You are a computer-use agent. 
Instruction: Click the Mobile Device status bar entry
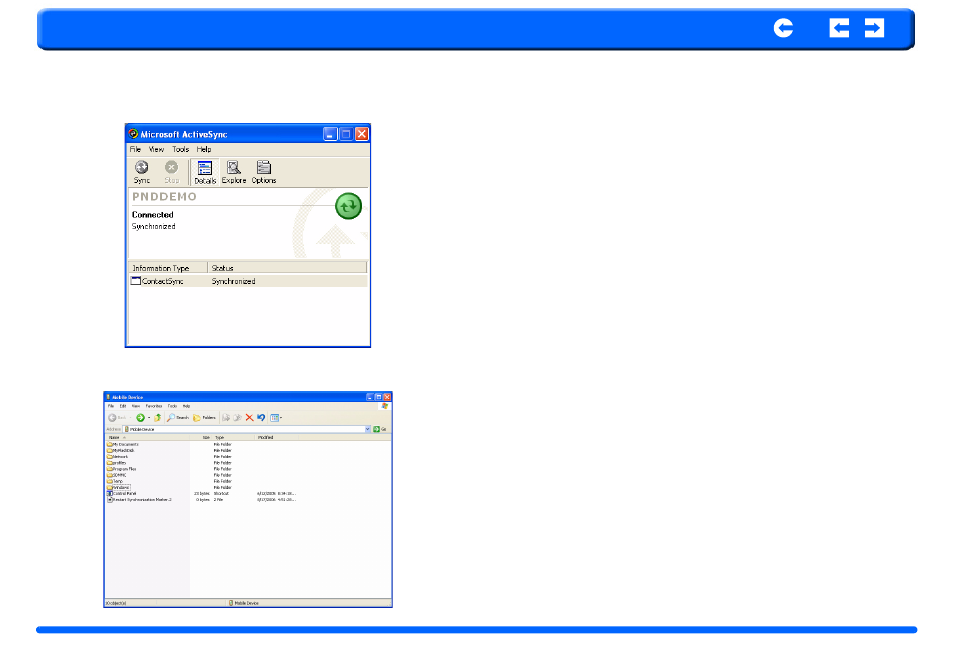click(244, 603)
